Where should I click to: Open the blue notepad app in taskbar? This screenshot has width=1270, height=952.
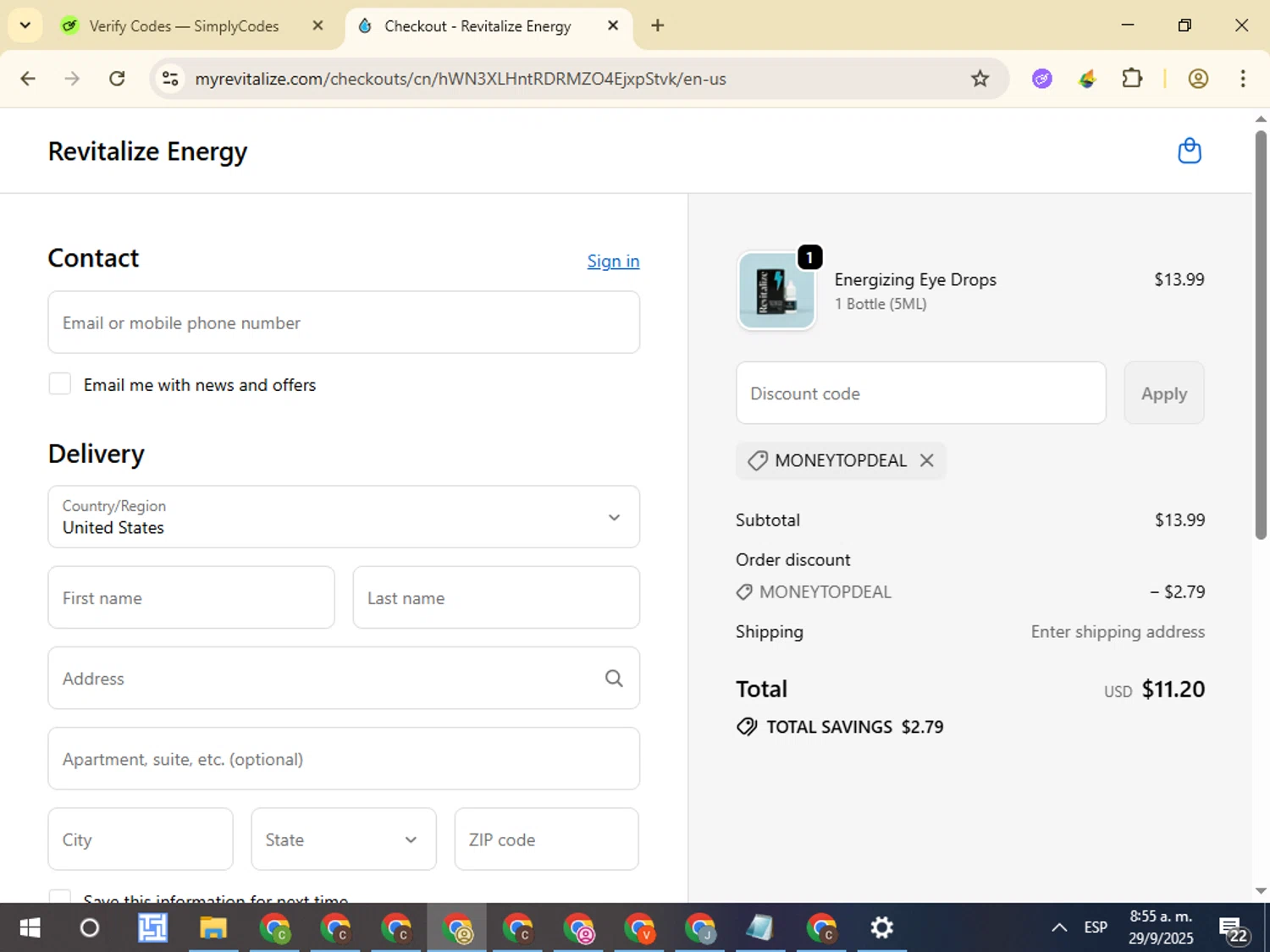(x=759, y=927)
